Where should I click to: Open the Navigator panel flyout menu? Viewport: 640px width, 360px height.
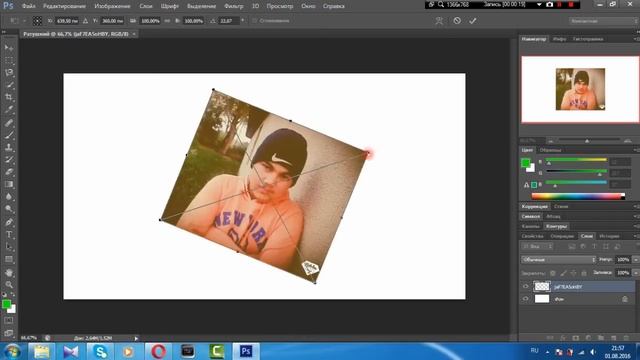pos(636,39)
